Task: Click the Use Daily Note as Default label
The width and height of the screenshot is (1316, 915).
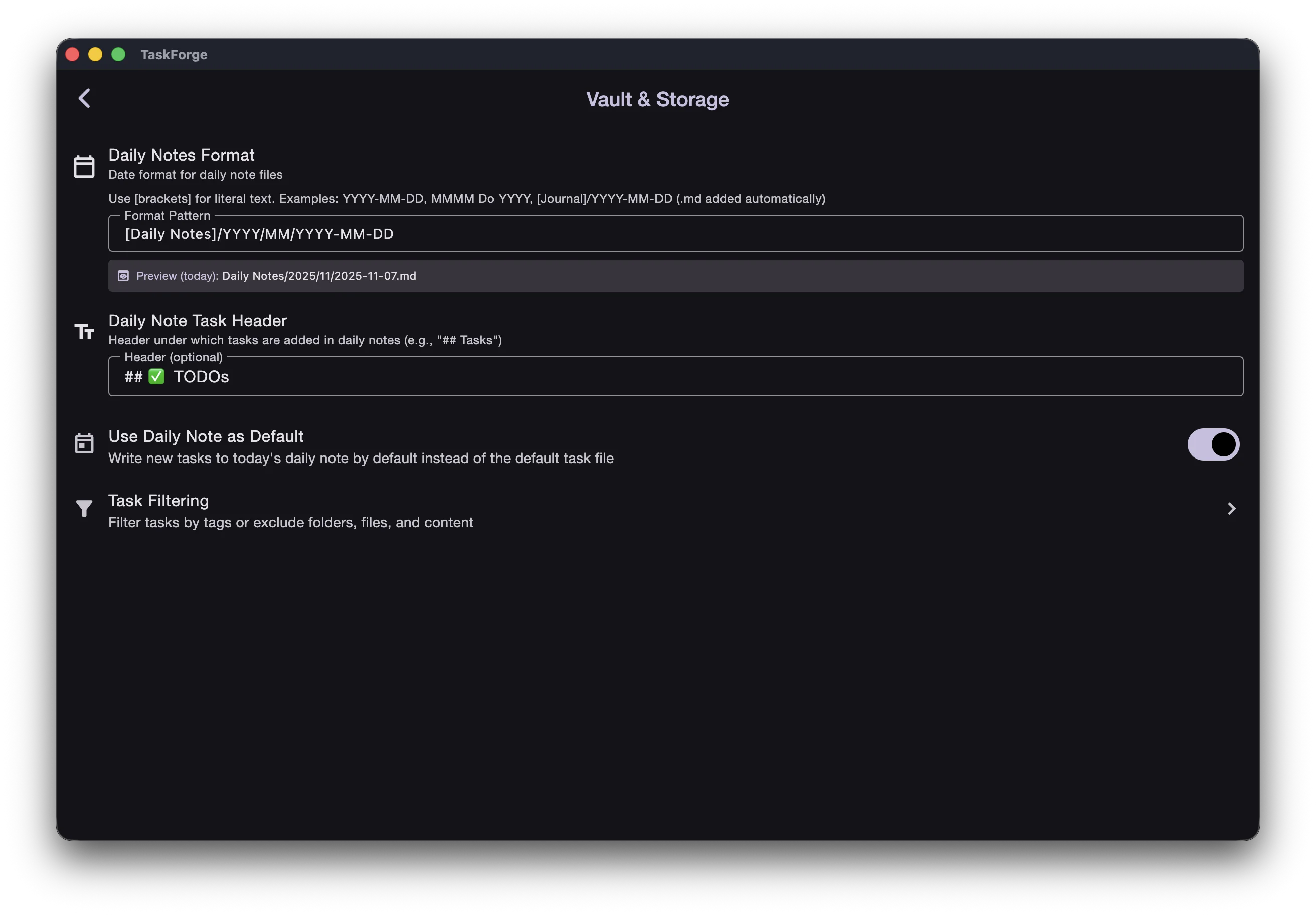Action: pos(206,436)
